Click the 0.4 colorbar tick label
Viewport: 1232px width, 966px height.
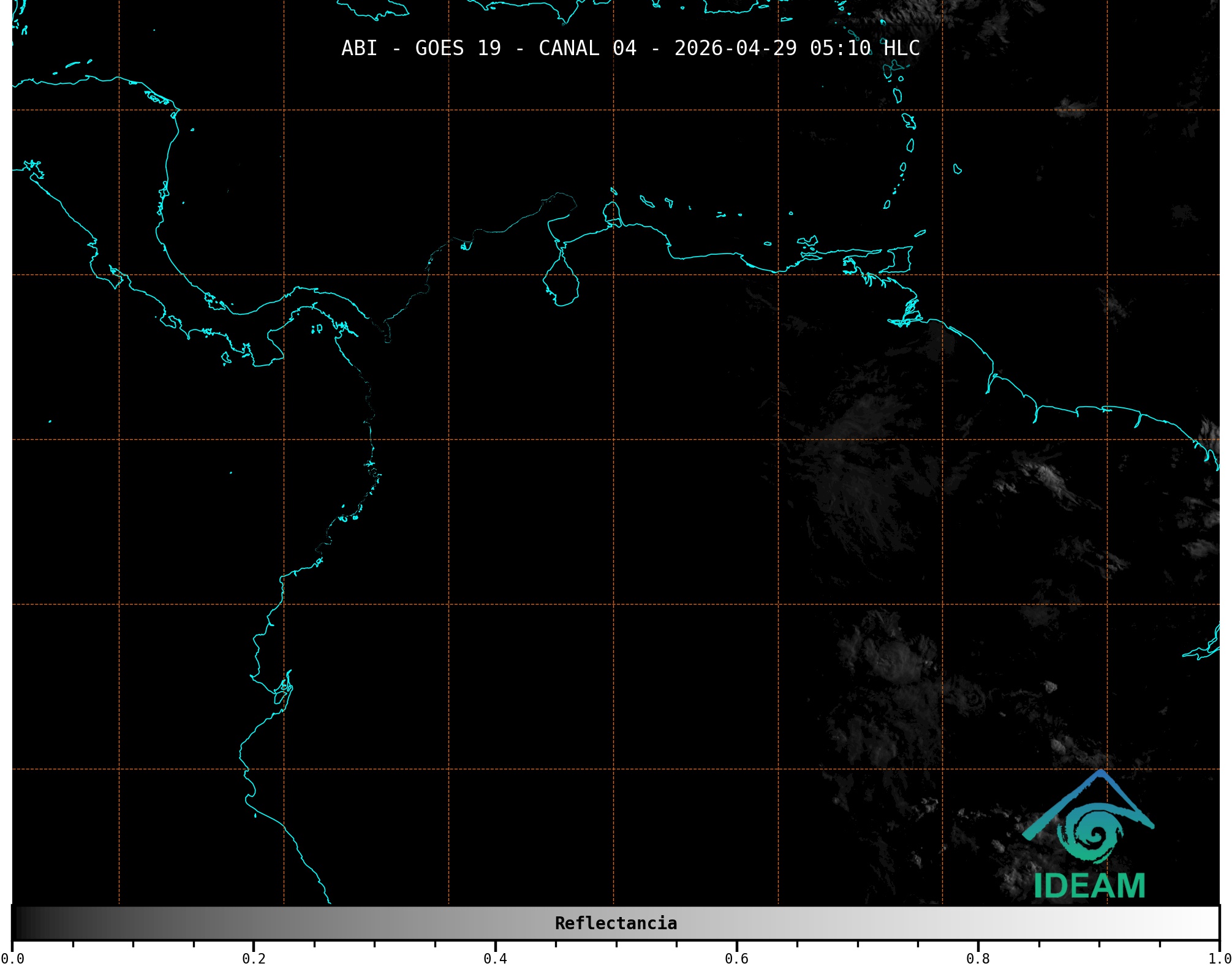click(x=495, y=958)
